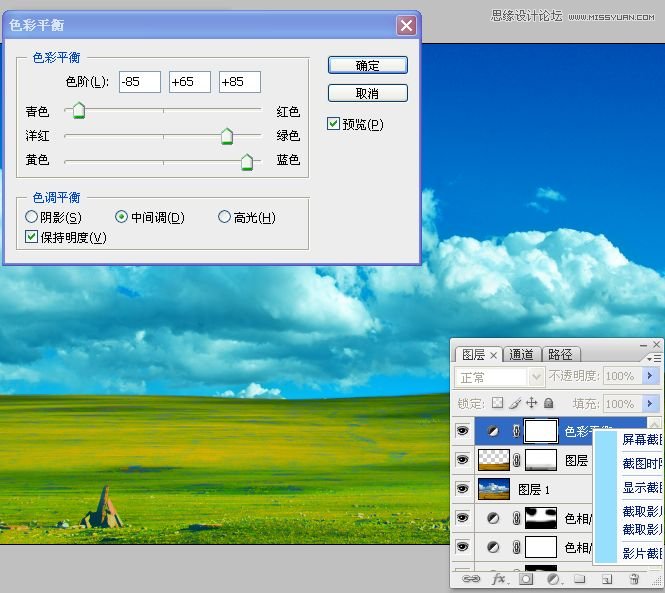Click the trash delete layer icon
Image resolution: width=665 pixels, height=593 pixels.
[x=634, y=579]
